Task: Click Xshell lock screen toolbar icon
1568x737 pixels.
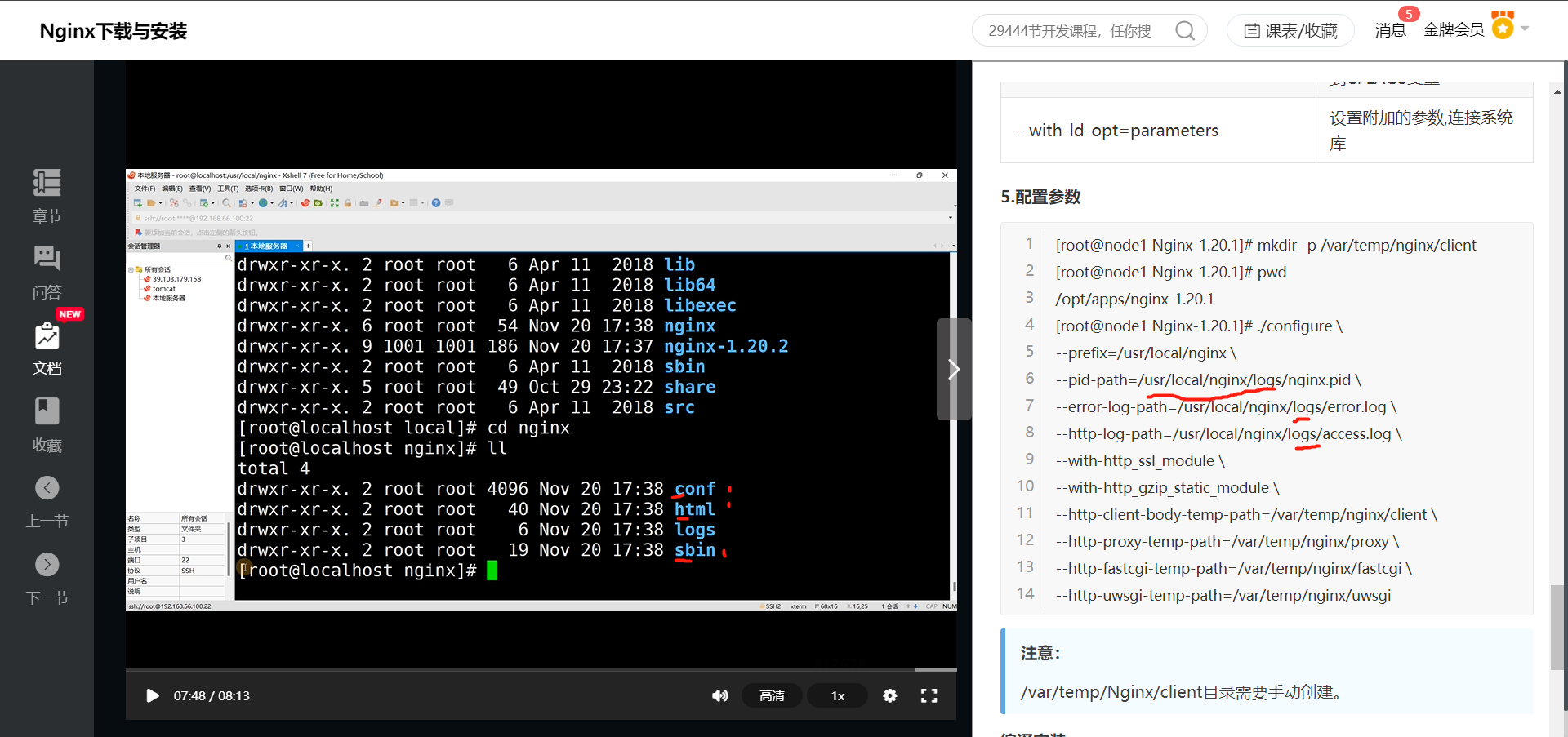Action: point(348,203)
